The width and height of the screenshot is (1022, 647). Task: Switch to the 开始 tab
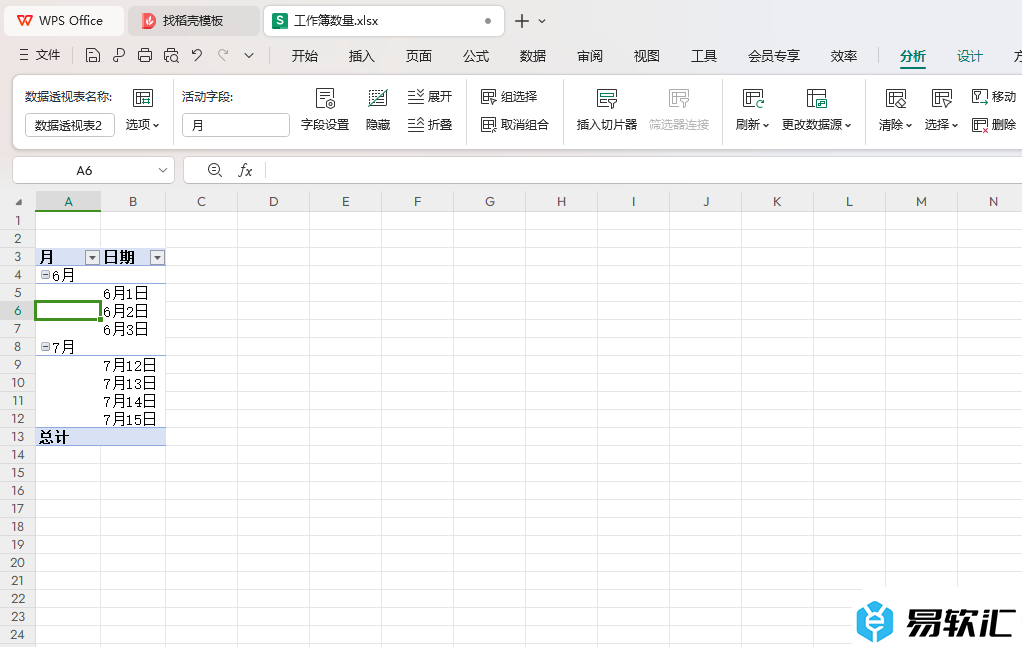tap(304, 56)
